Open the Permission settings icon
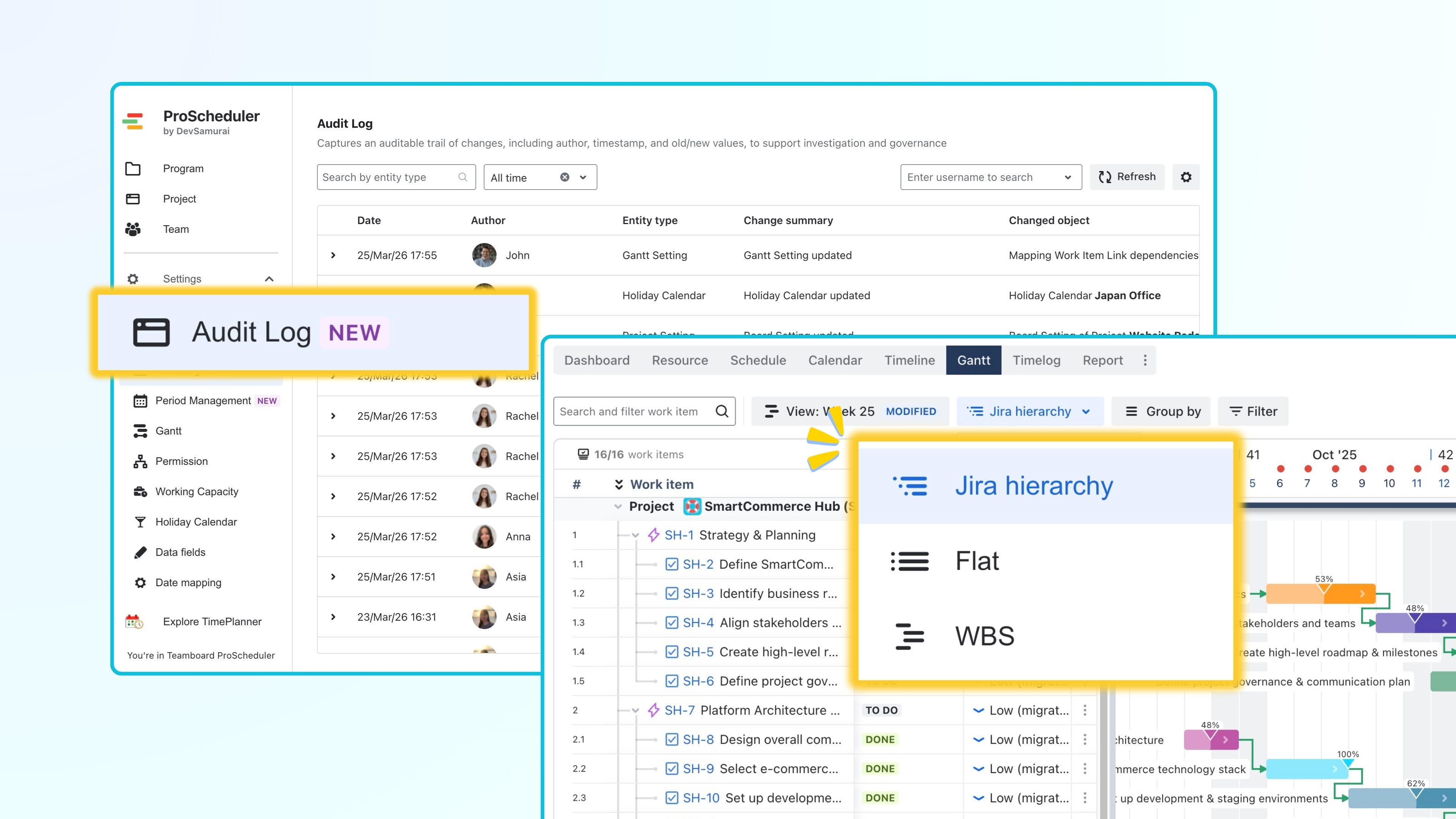Image resolution: width=1456 pixels, height=819 pixels. (x=140, y=461)
